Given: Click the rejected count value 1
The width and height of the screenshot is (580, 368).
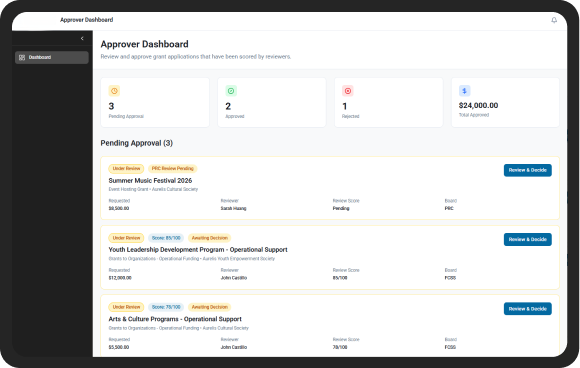Looking at the screenshot, I should click(x=345, y=107).
